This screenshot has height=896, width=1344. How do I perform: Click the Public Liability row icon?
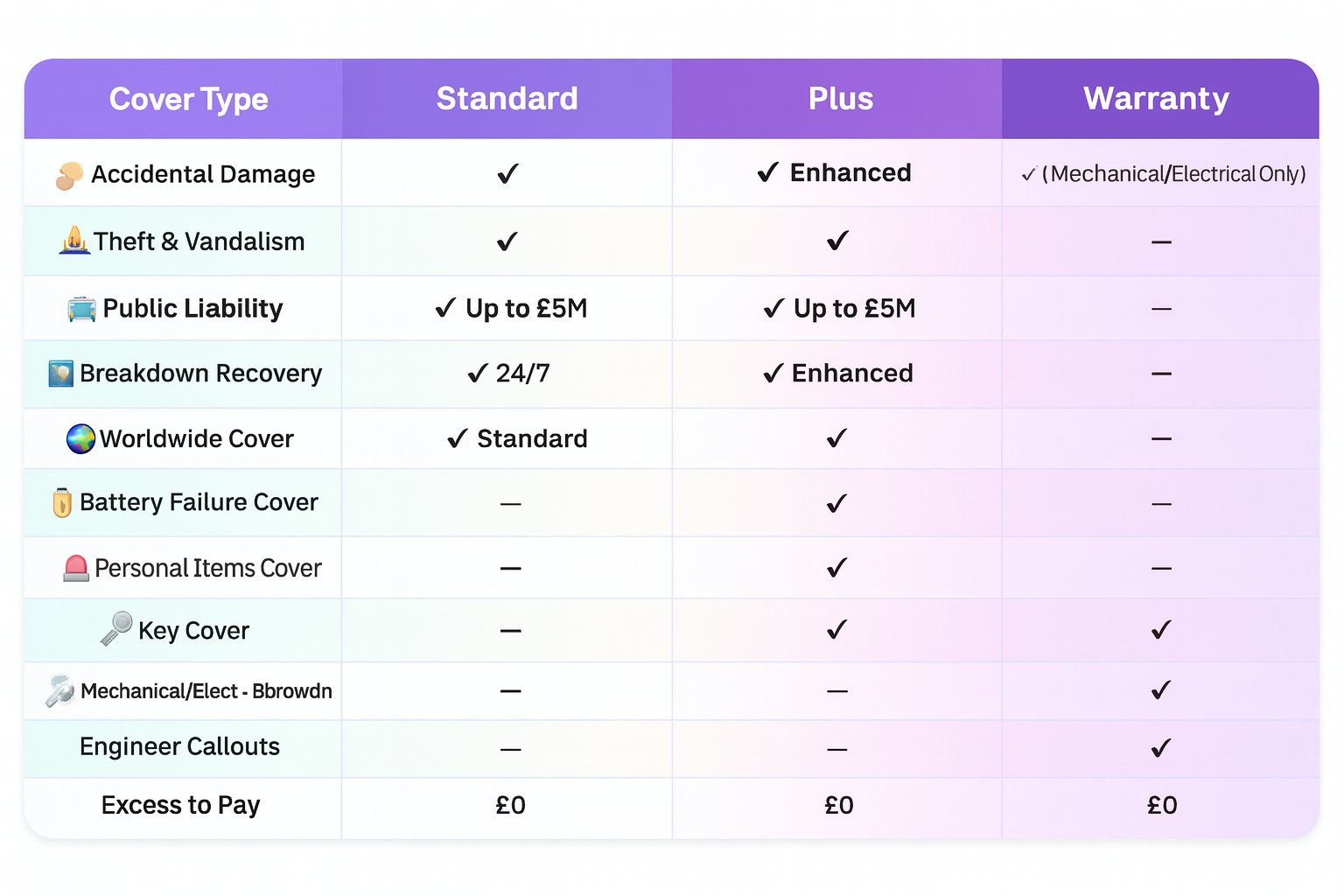(82, 309)
